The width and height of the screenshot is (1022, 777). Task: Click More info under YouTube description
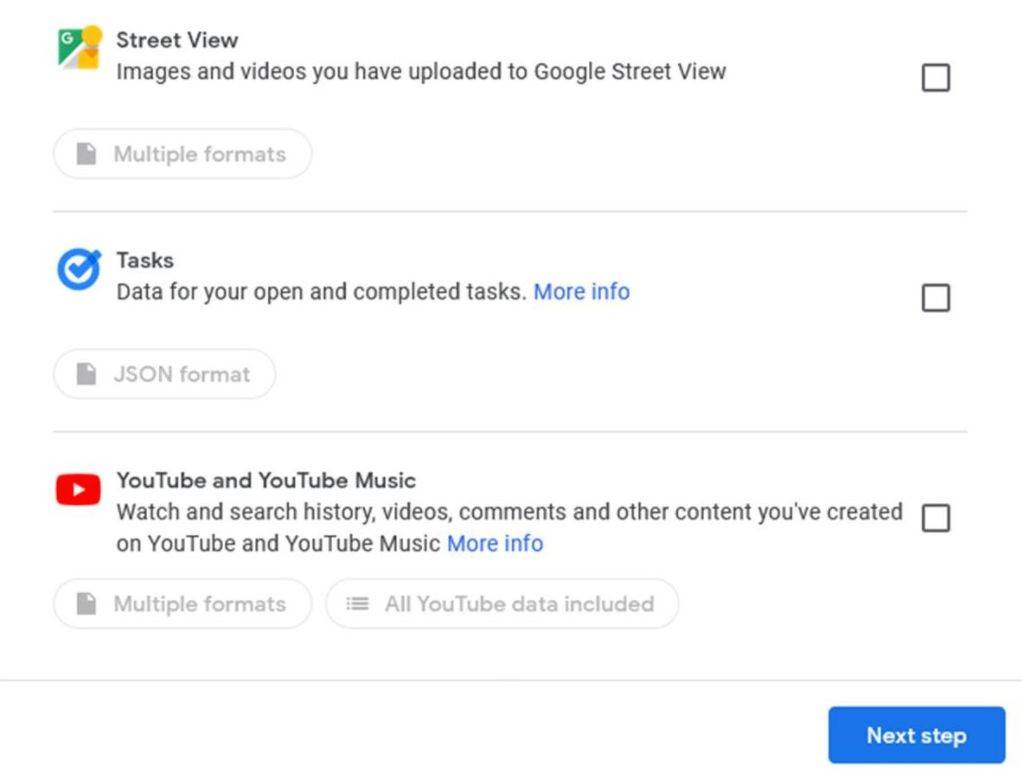(x=495, y=543)
